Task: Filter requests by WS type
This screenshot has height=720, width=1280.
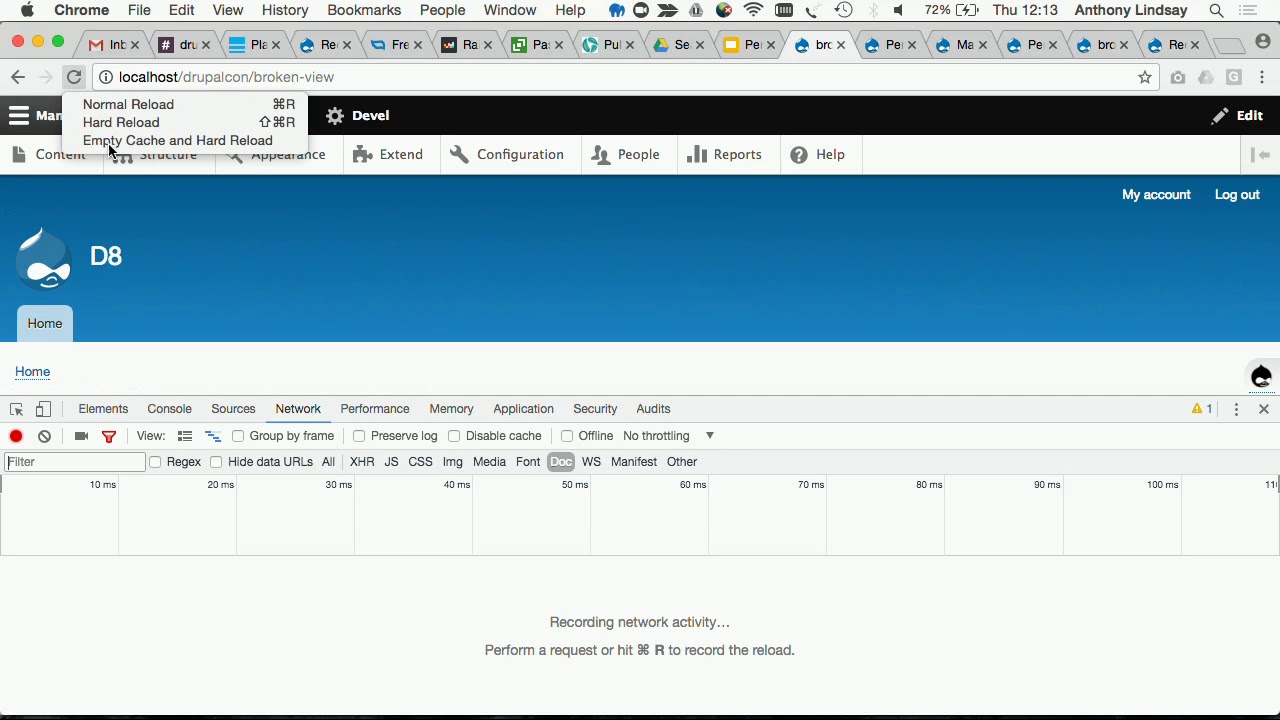Action: (x=591, y=462)
